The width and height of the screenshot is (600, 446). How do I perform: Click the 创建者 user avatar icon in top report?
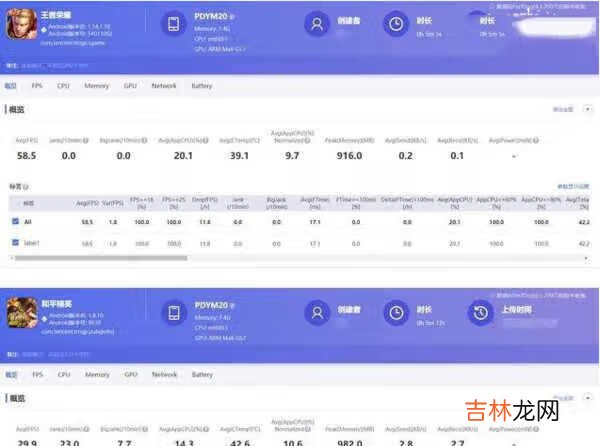(318, 24)
